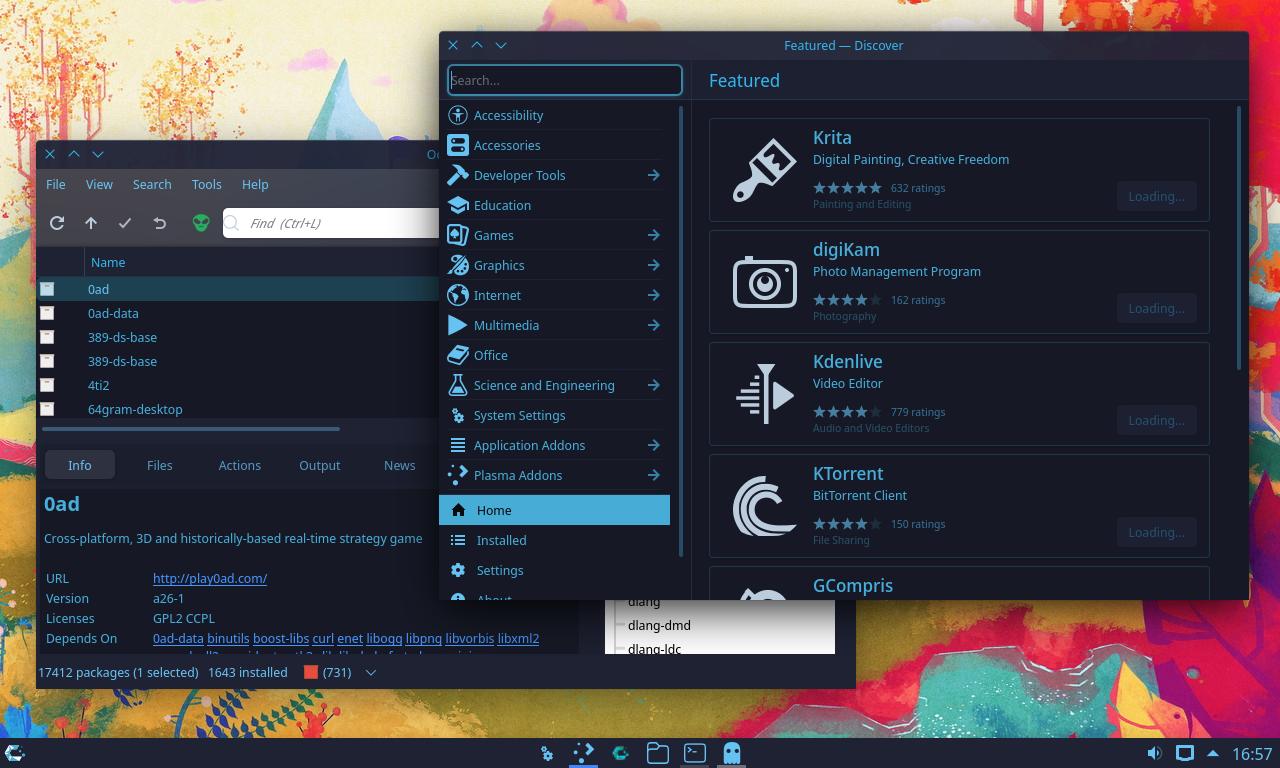The image size is (1280, 768).
Task: Click the clock showing 16:57
Action: pyautogui.click(x=1252, y=753)
